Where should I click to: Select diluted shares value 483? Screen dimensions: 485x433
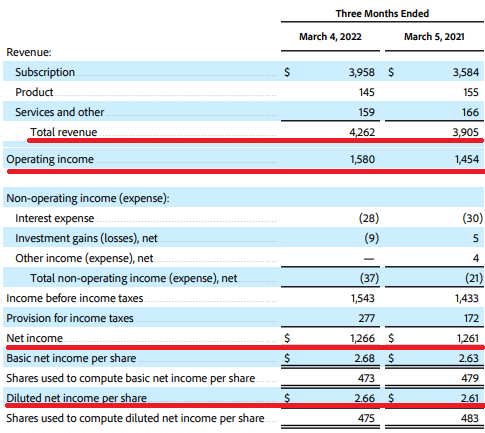pyautogui.click(x=471, y=418)
